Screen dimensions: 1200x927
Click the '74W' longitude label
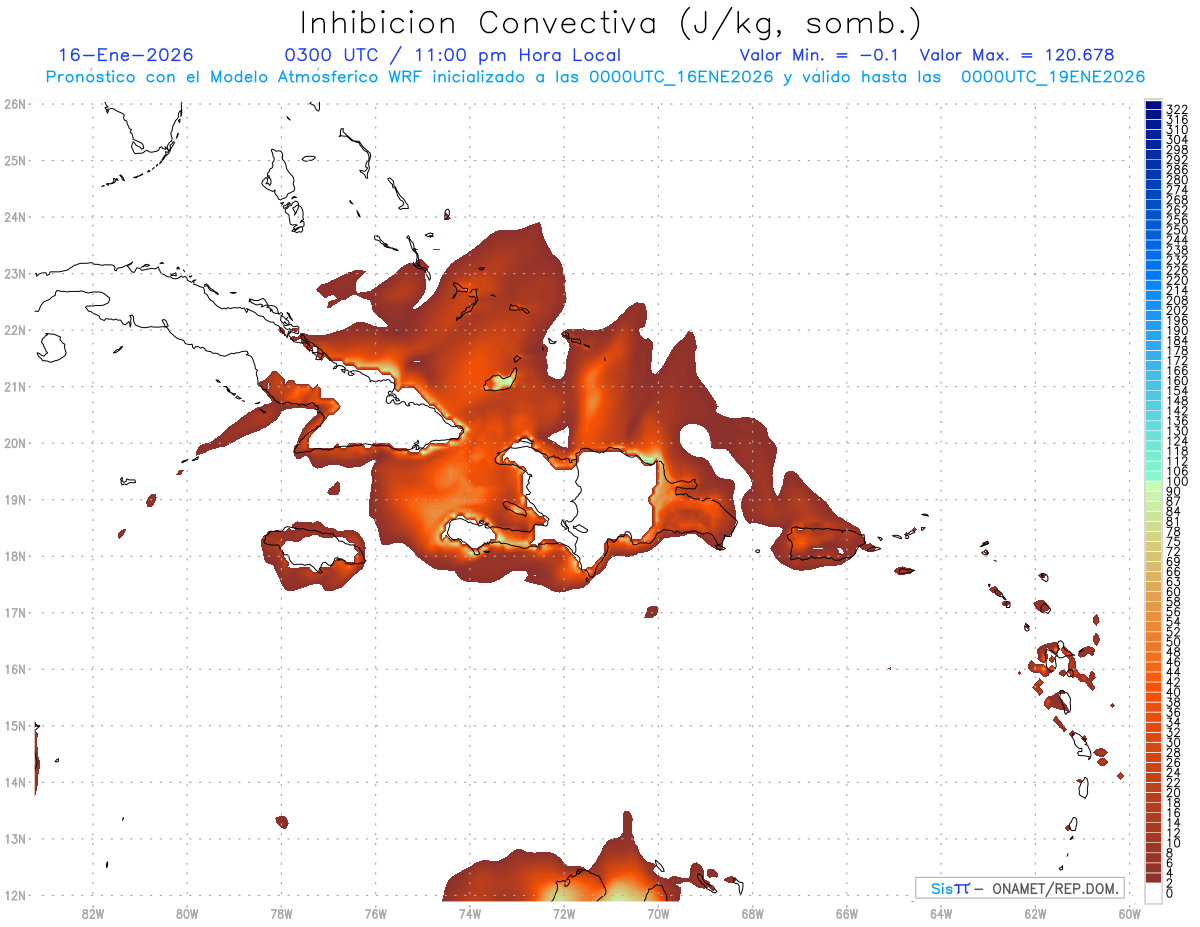(469, 913)
